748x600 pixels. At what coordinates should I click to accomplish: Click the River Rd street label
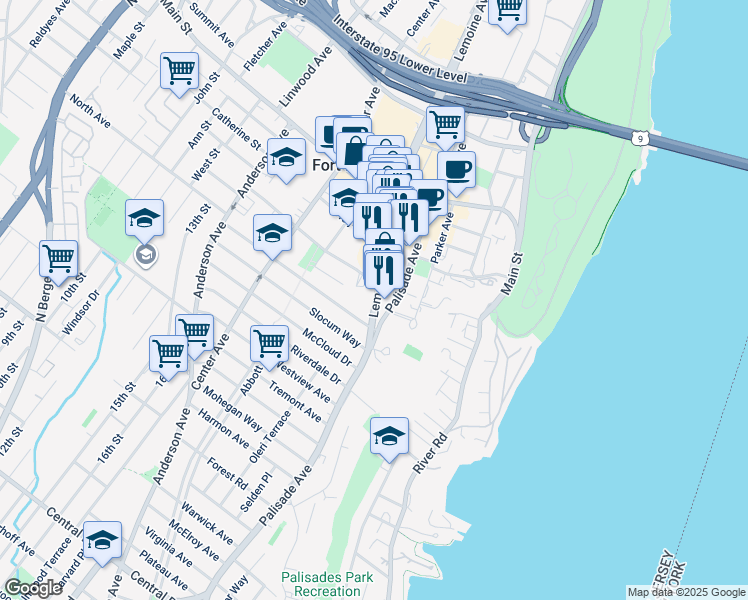pos(430,453)
